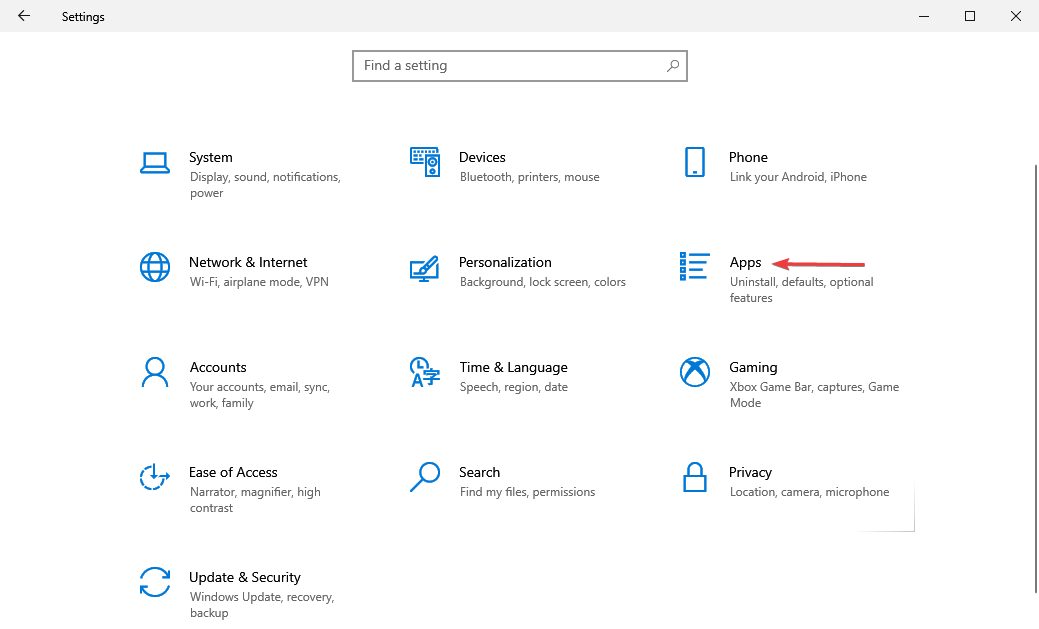Click the Personalization brush icon
This screenshot has height=629, width=1039.
coord(424,267)
